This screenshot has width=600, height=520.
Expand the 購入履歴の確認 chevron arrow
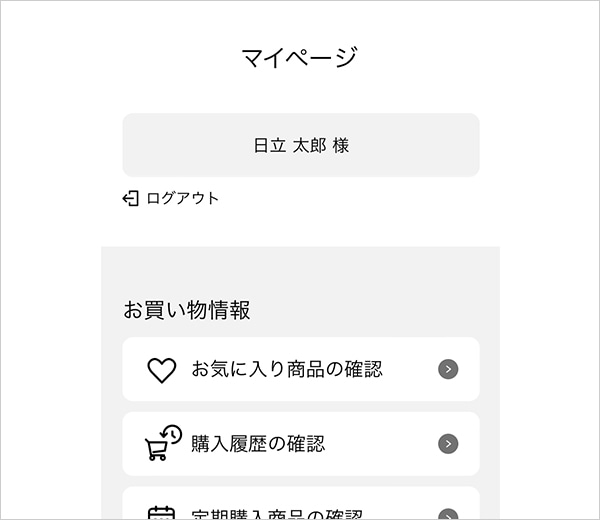(448, 444)
